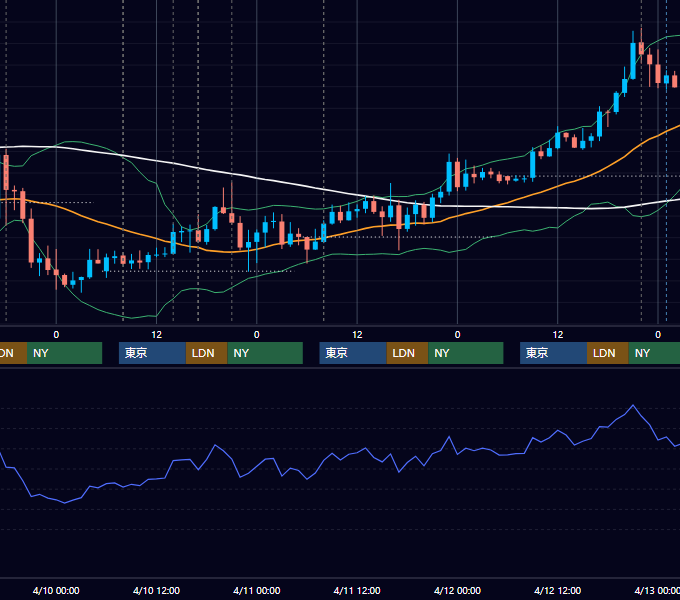
Task: Click the LDN session block on 4/12
Action: pos(608,353)
